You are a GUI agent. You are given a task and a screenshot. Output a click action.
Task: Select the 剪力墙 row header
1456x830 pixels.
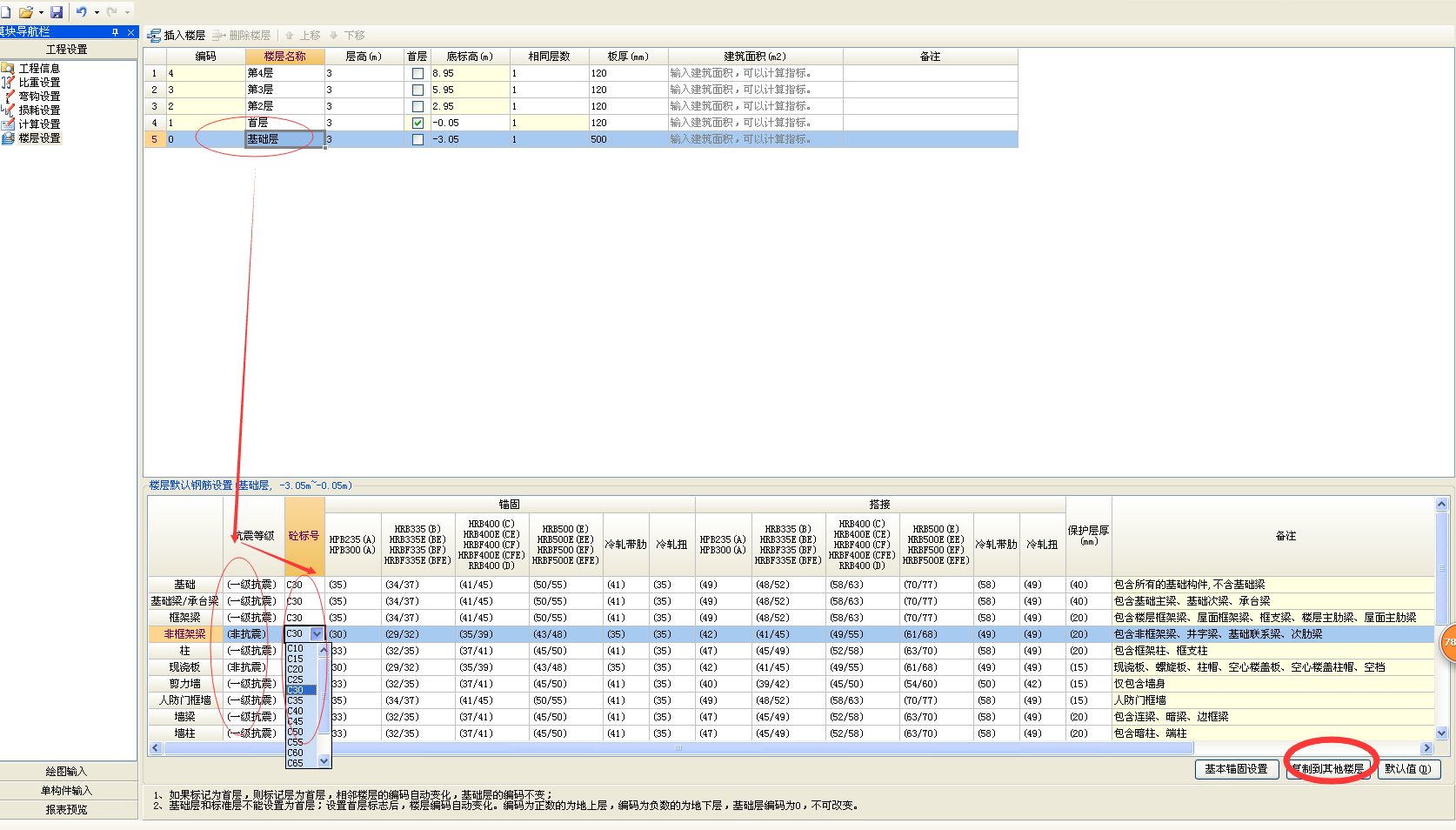pos(185,684)
